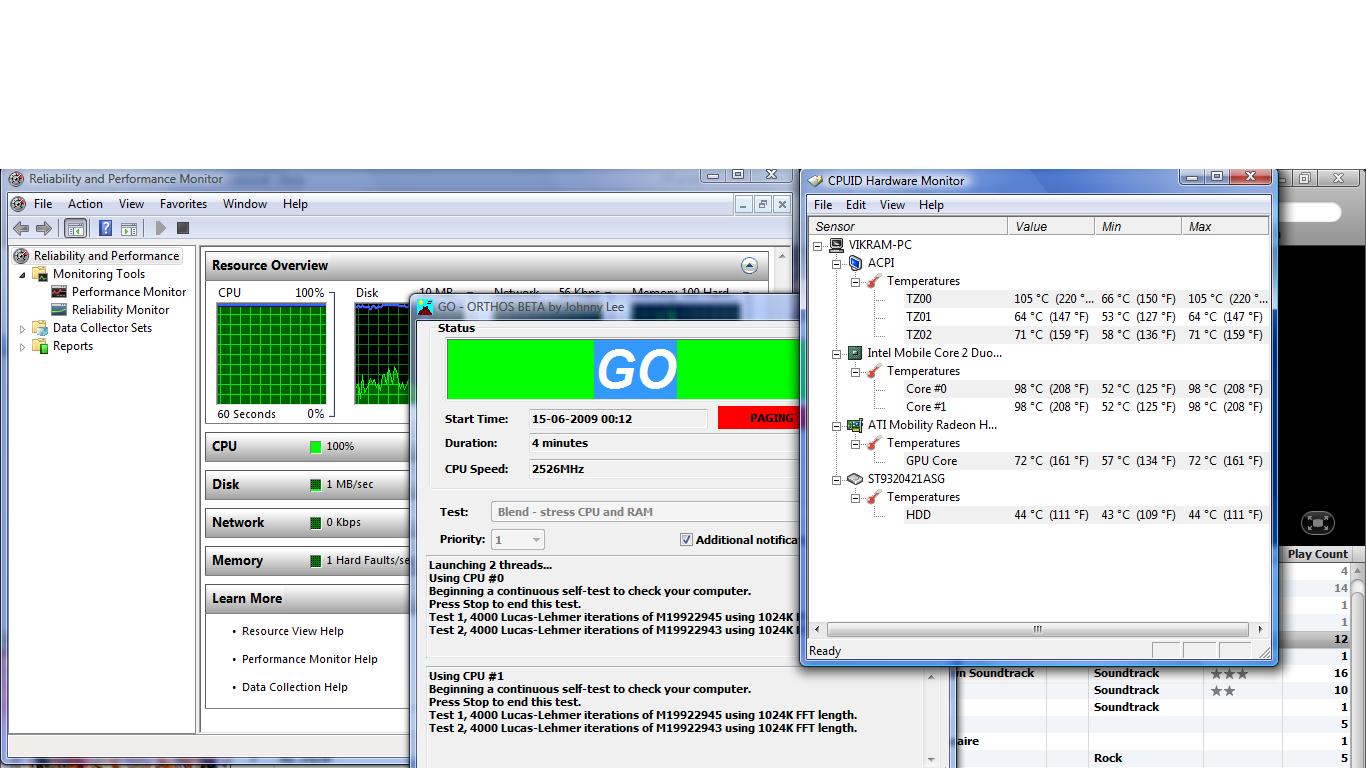The width and height of the screenshot is (1366, 768).
Task: Collapse the ATI Mobility Radeon node
Action: point(837,425)
